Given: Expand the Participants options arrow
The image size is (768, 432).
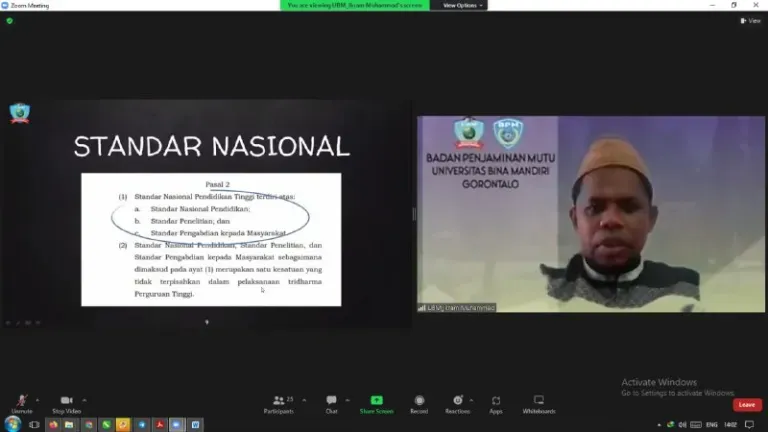Looking at the screenshot, I should click(x=304, y=399).
